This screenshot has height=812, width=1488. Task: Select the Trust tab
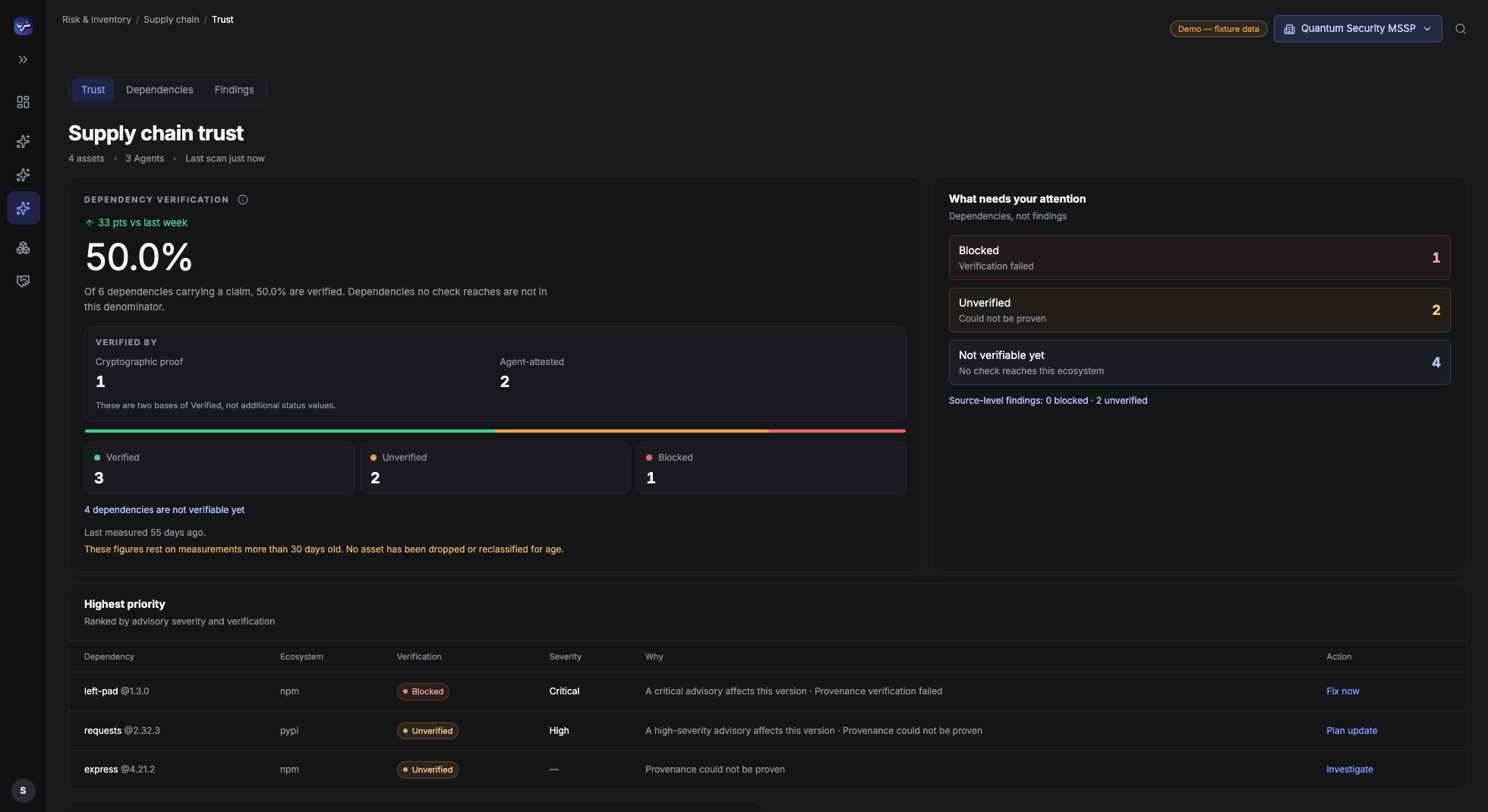click(x=93, y=90)
